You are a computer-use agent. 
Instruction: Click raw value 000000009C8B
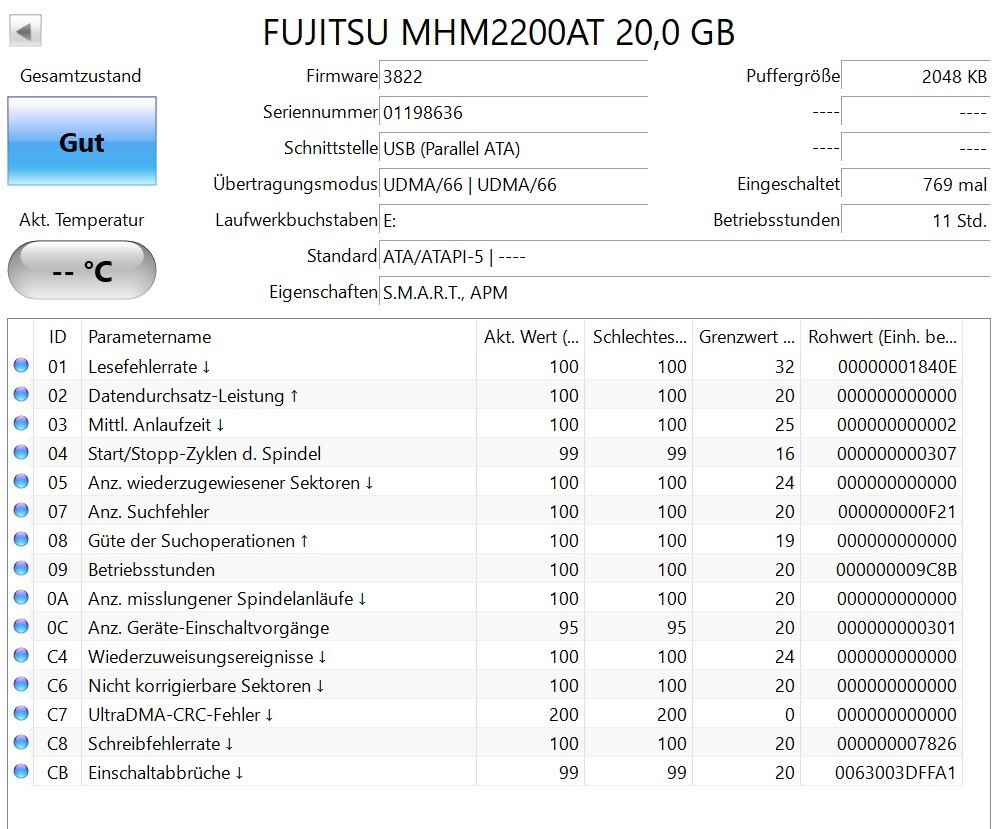click(x=896, y=570)
